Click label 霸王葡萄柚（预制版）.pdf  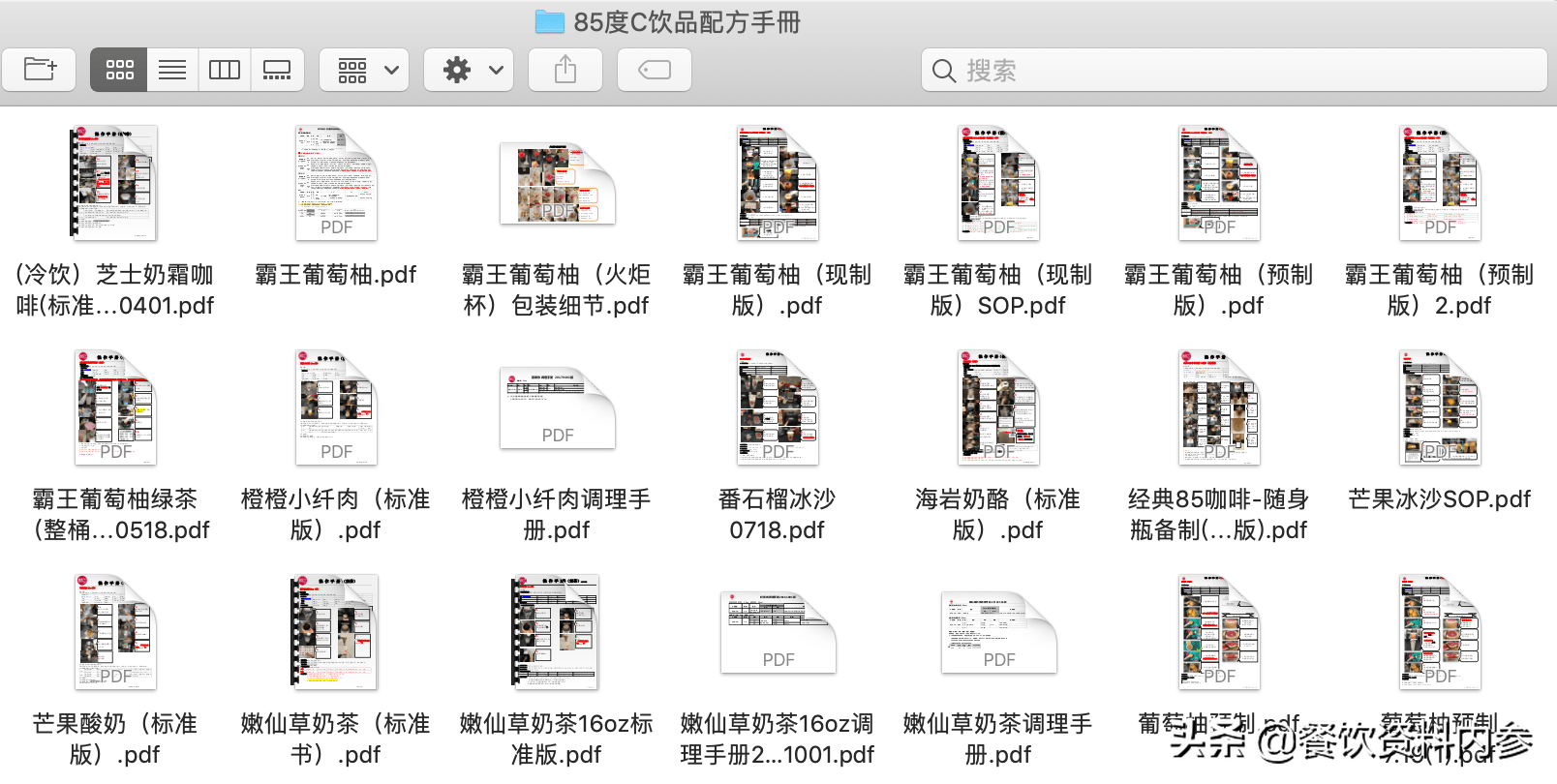tap(1219, 290)
